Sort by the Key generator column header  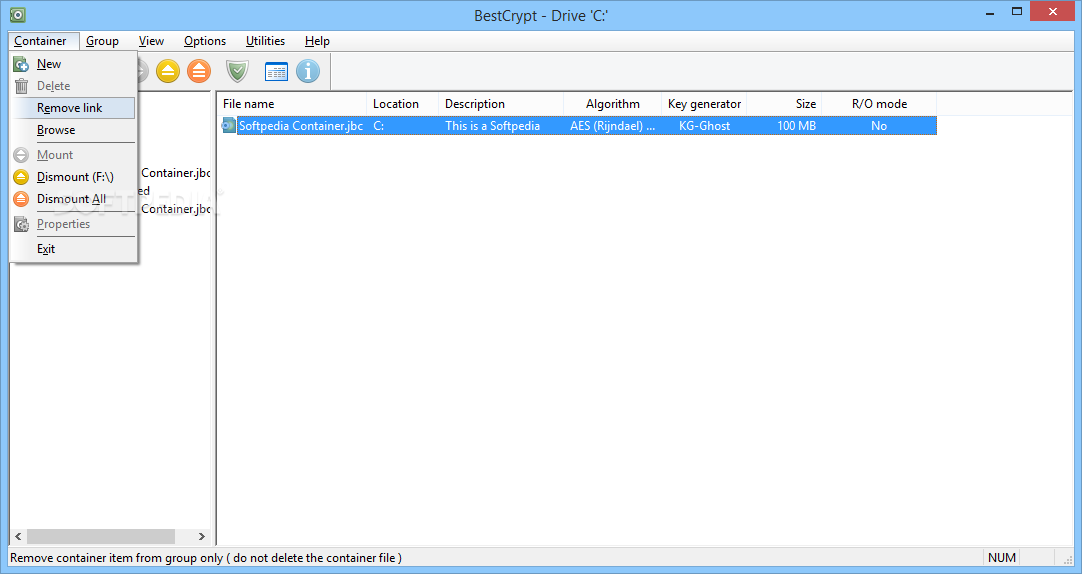[x=704, y=104]
